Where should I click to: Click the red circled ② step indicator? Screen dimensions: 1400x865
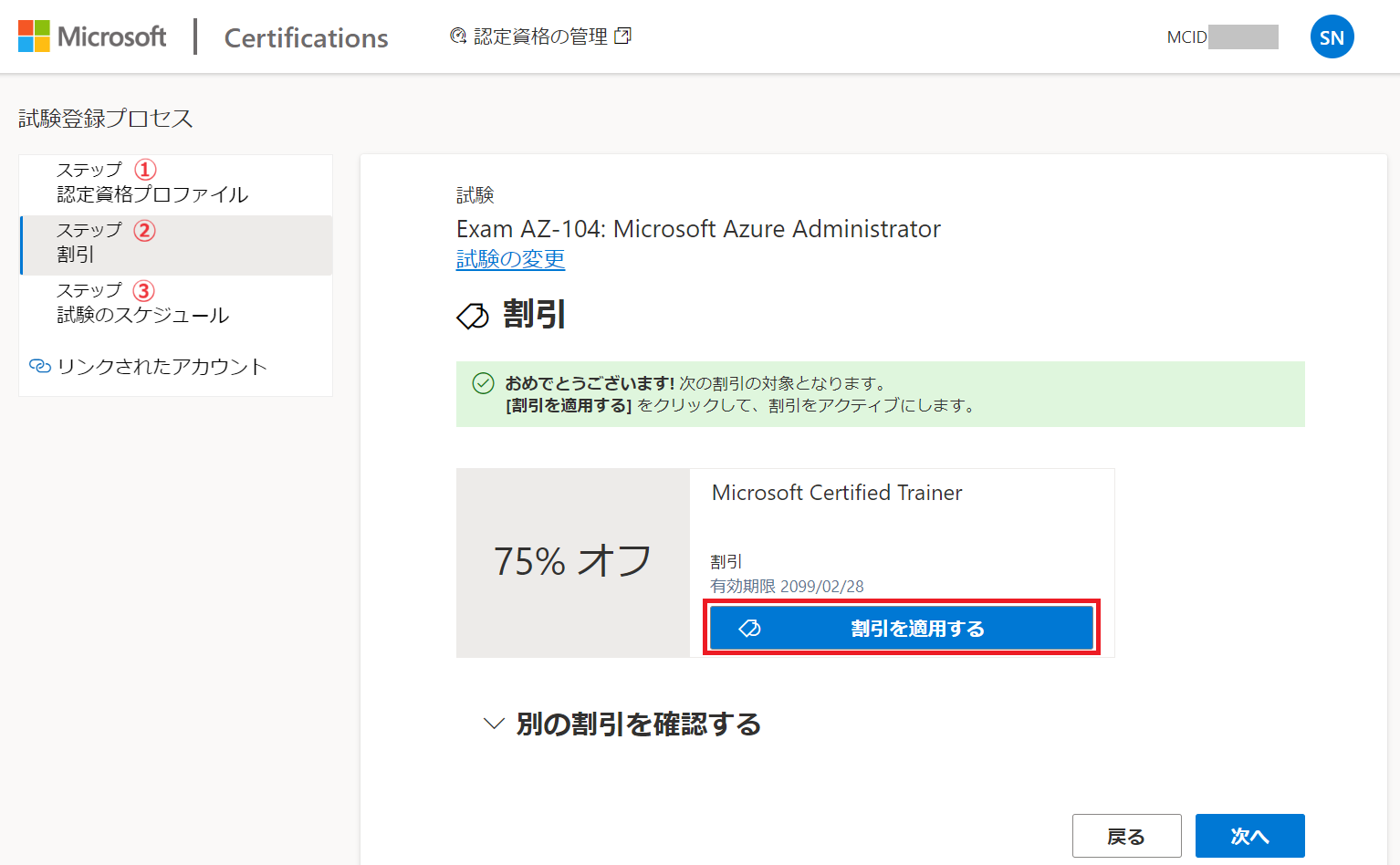pos(146,230)
